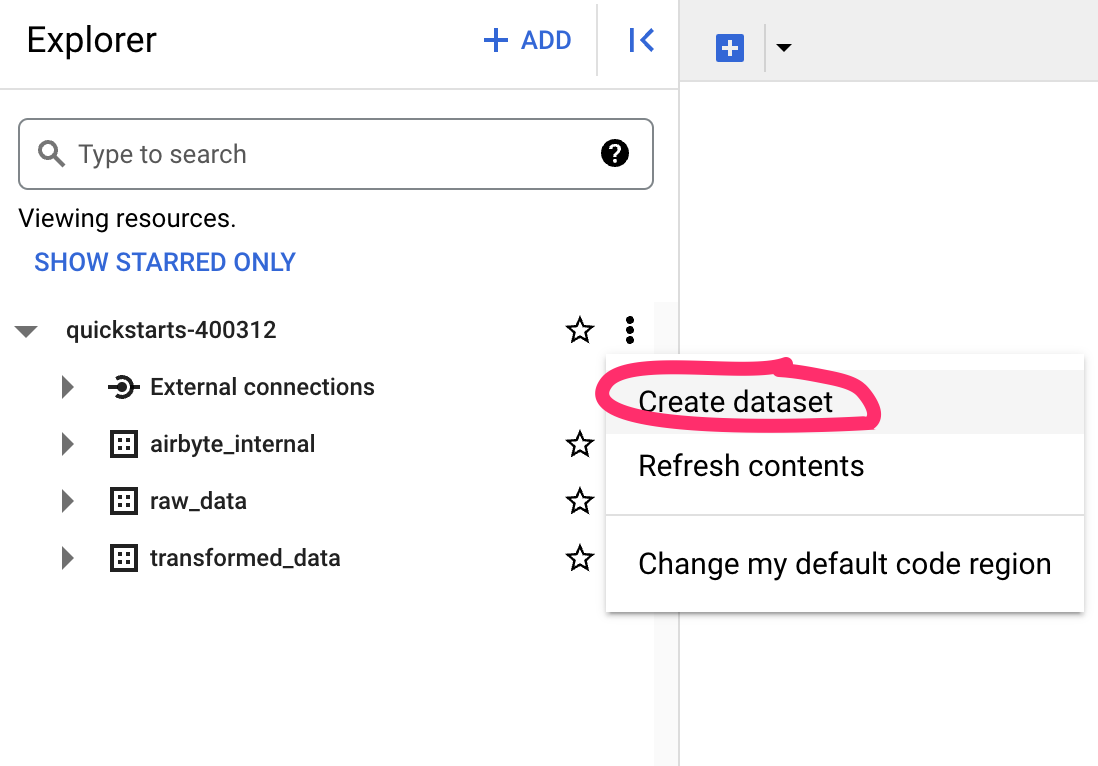Open a new SQL query tab
The width and height of the screenshot is (1098, 766).
pos(729,47)
